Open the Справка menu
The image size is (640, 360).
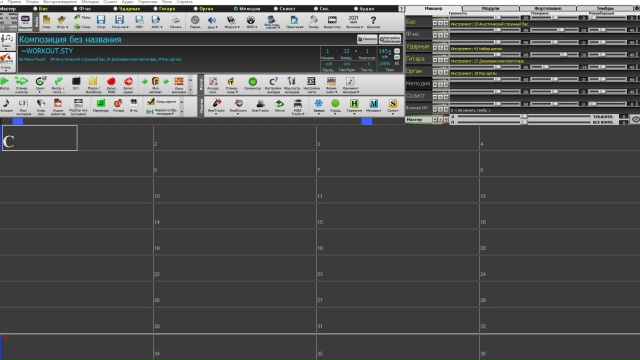tap(184, 2)
